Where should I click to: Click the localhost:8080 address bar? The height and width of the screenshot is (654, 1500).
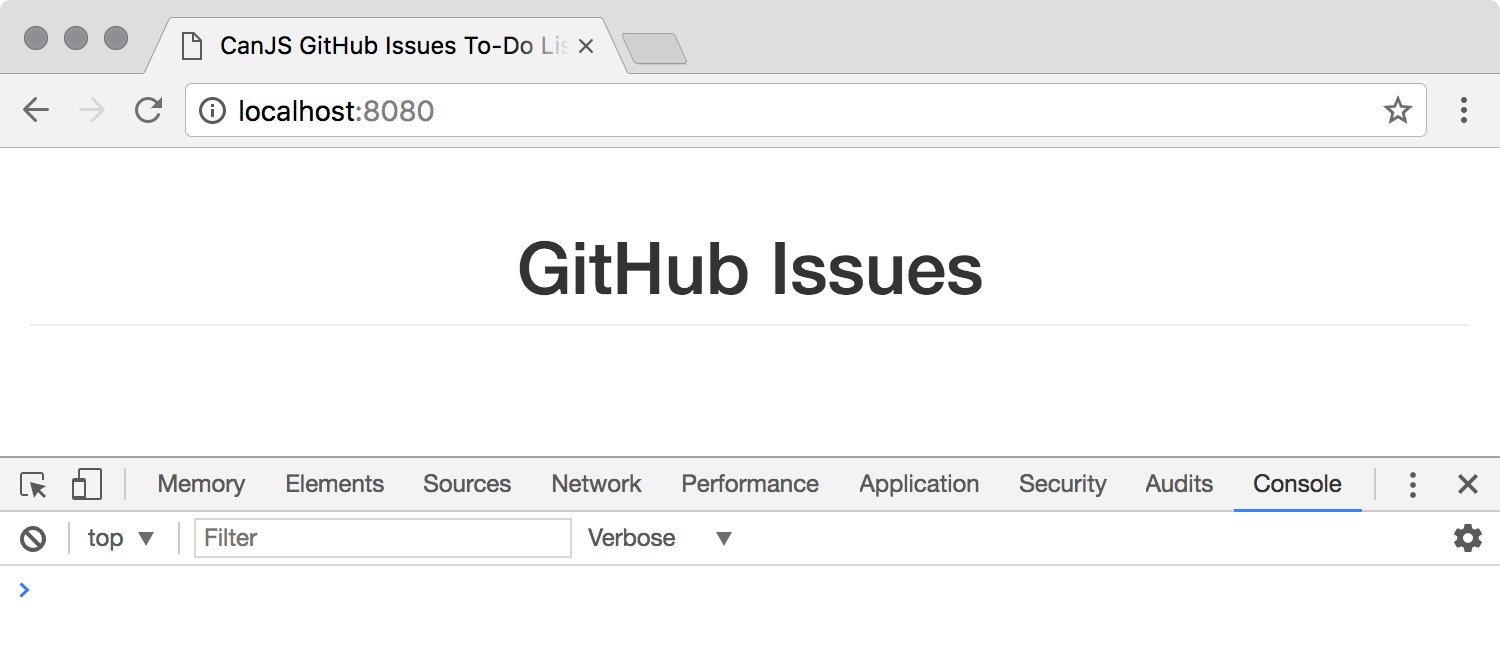click(805, 110)
